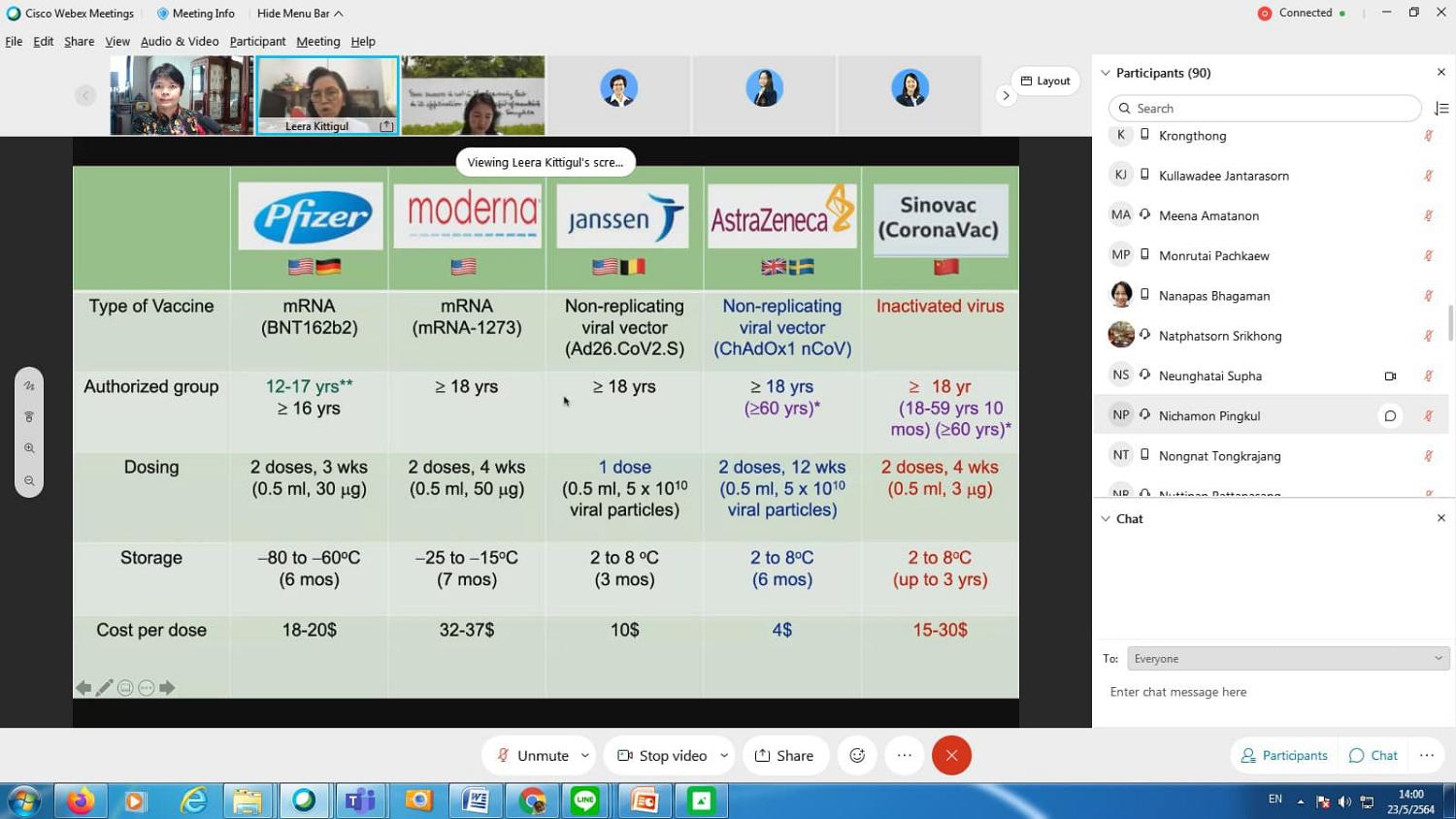Click the mute icon next to Krongthong

(x=1429, y=136)
